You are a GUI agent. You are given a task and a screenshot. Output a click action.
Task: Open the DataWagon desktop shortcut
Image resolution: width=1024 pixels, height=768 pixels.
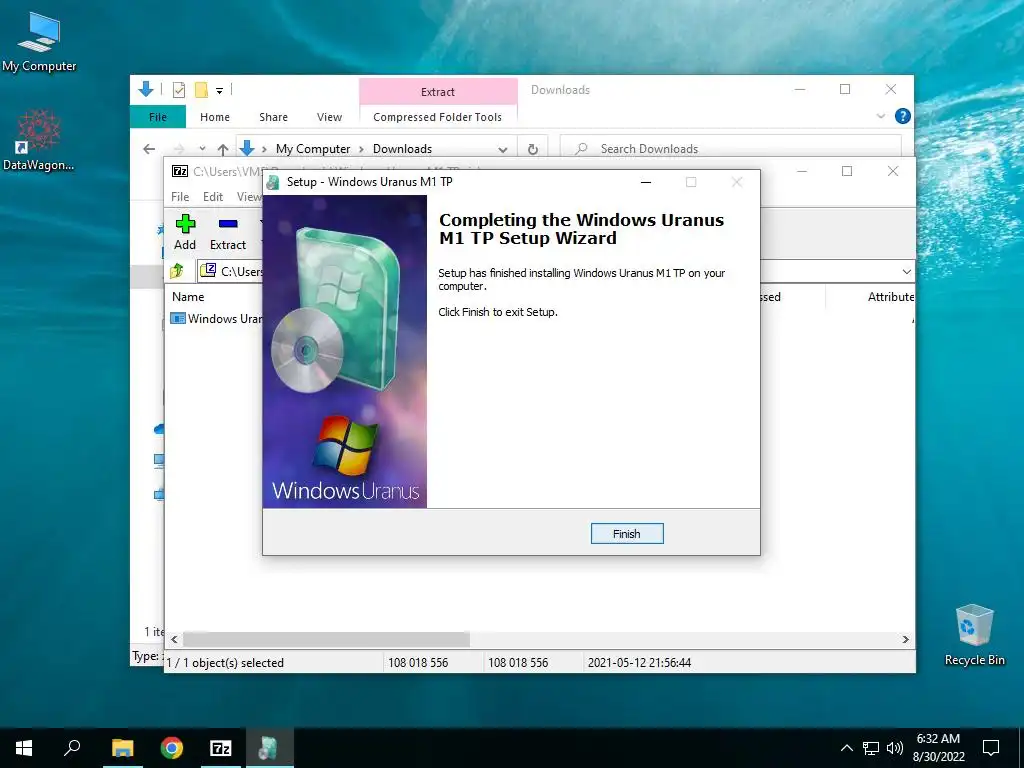click(39, 140)
